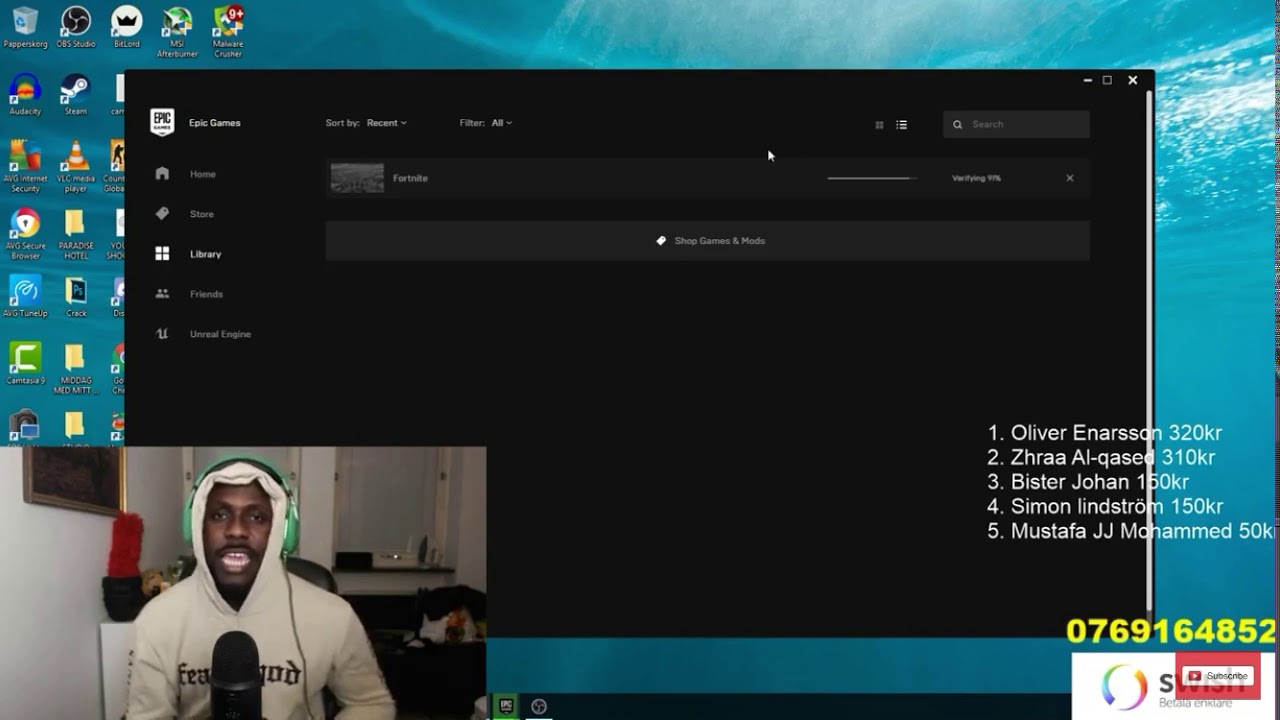1280x720 pixels.
Task: Open the Crack Photoshop file on desktop
Action: tap(76, 296)
